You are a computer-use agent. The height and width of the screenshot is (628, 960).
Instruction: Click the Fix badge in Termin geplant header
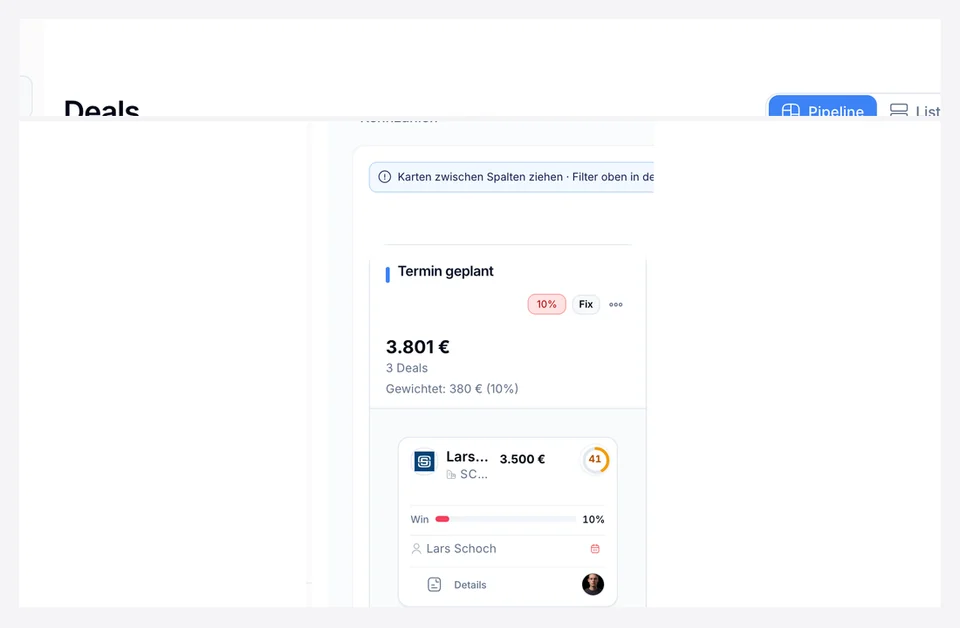tap(586, 304)
